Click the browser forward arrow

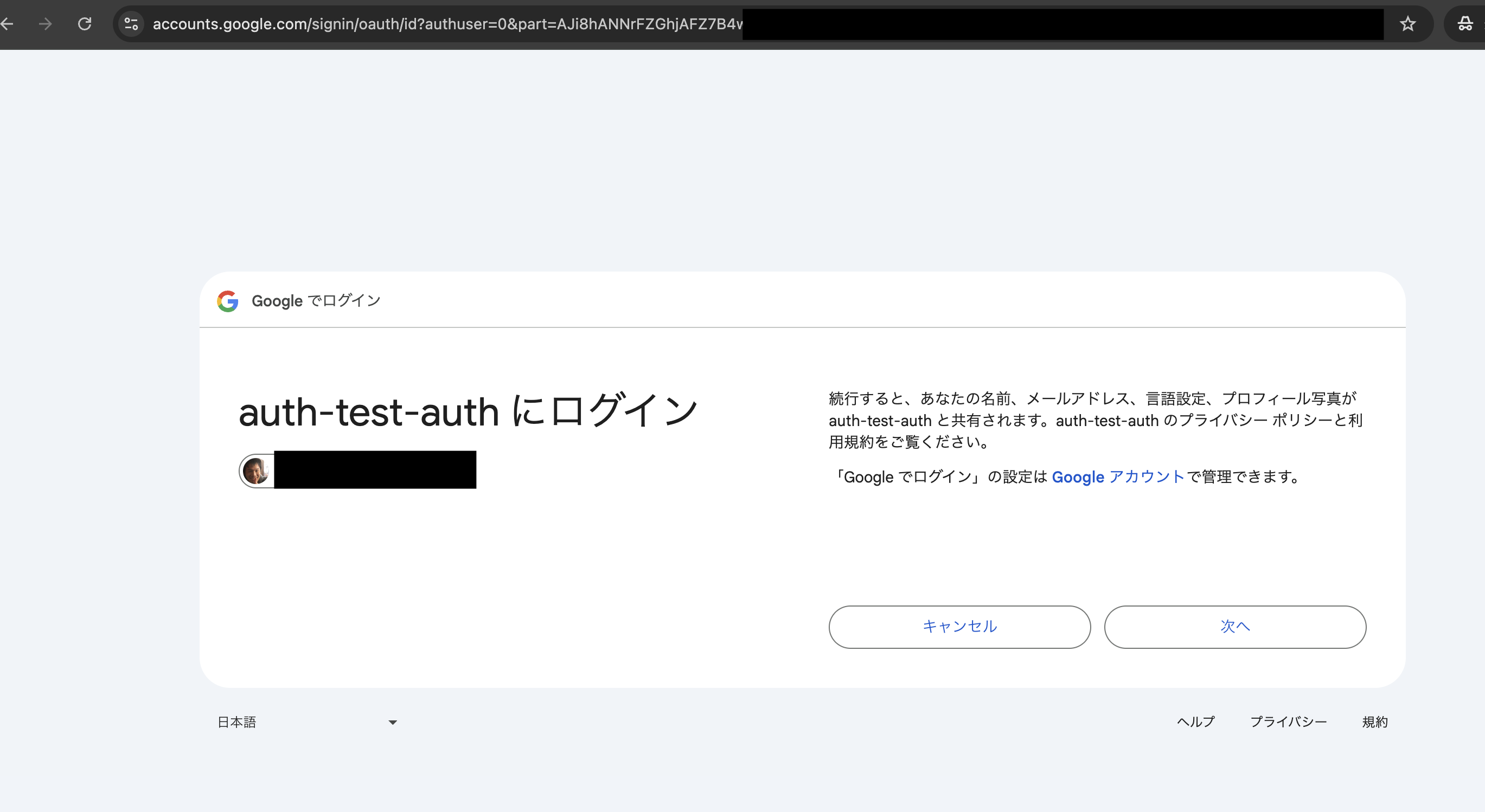[45, 24]
